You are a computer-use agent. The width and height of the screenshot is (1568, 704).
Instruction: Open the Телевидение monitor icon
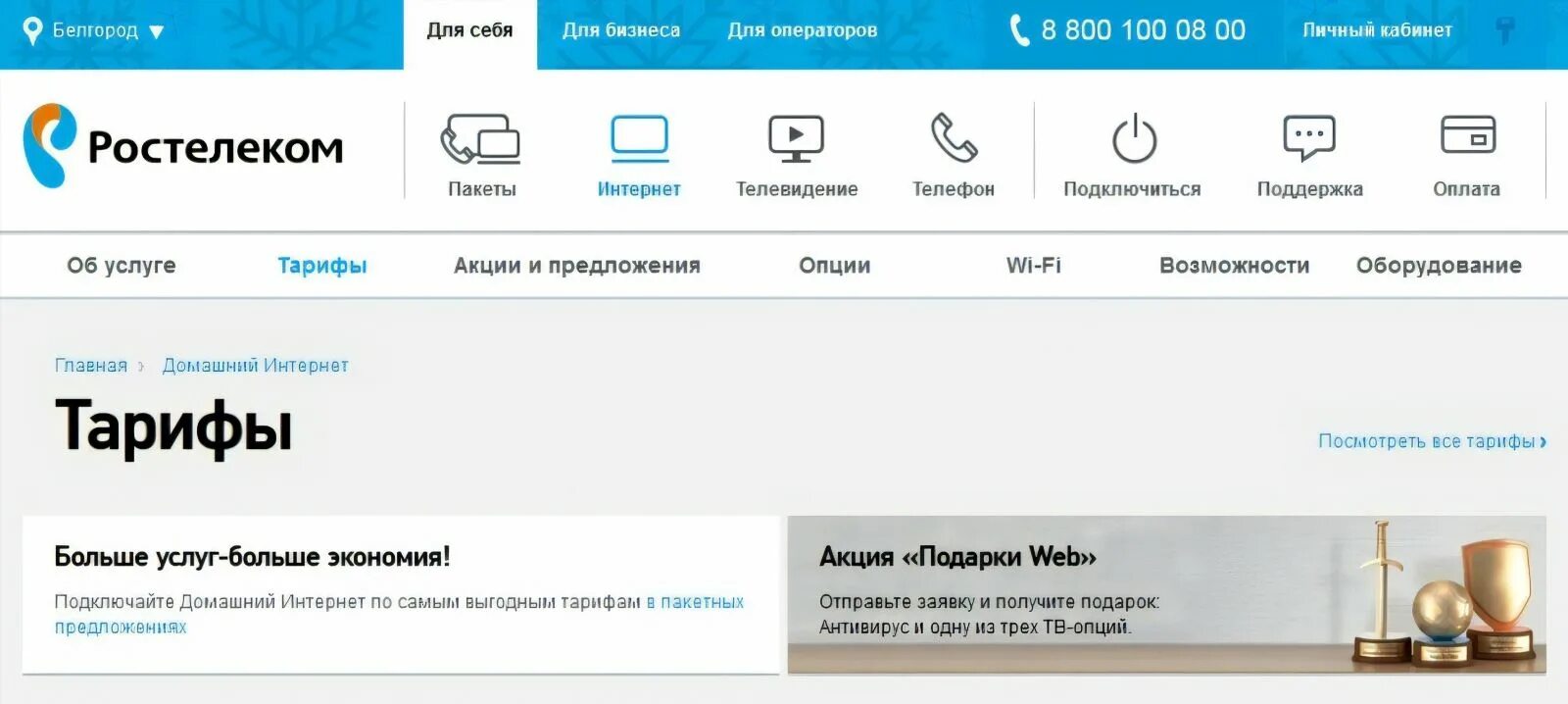(x=796, y=138)
